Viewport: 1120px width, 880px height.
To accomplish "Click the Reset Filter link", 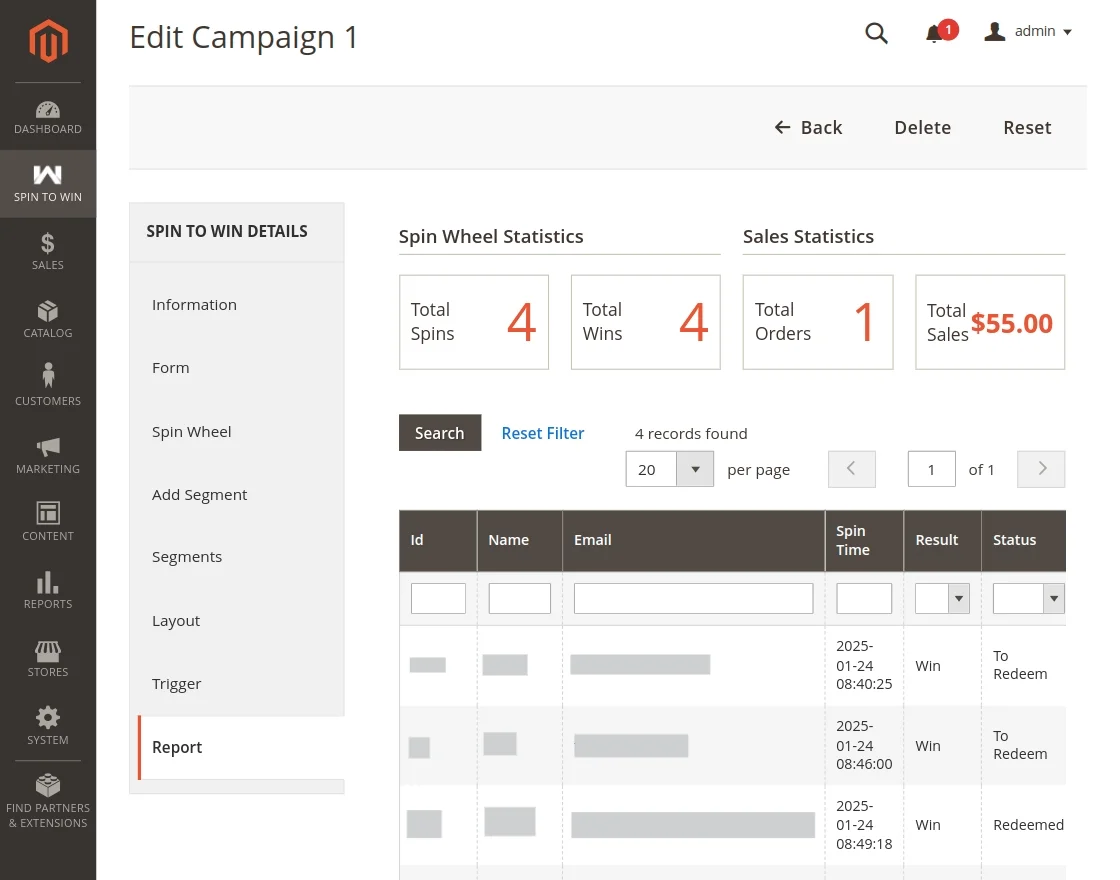I will [543, 433].
